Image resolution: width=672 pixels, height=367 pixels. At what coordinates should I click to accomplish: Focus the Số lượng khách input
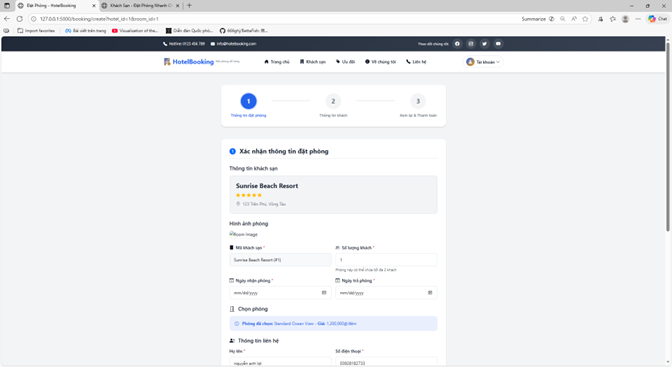[386, 260]
